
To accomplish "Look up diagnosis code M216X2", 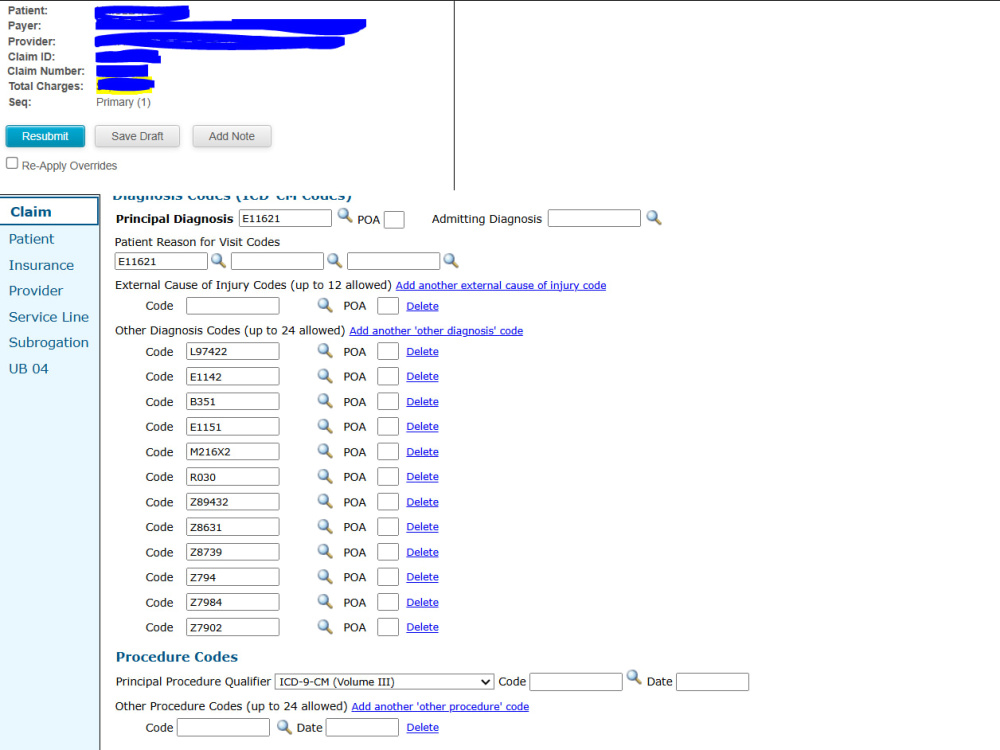I will point(325,452).
